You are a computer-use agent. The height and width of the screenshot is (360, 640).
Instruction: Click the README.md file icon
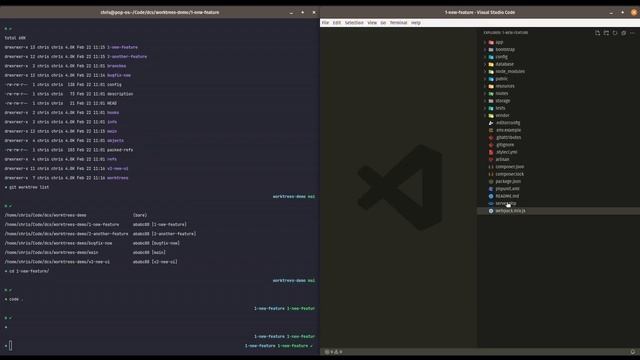pyautogui.click(x=491, y=196)
